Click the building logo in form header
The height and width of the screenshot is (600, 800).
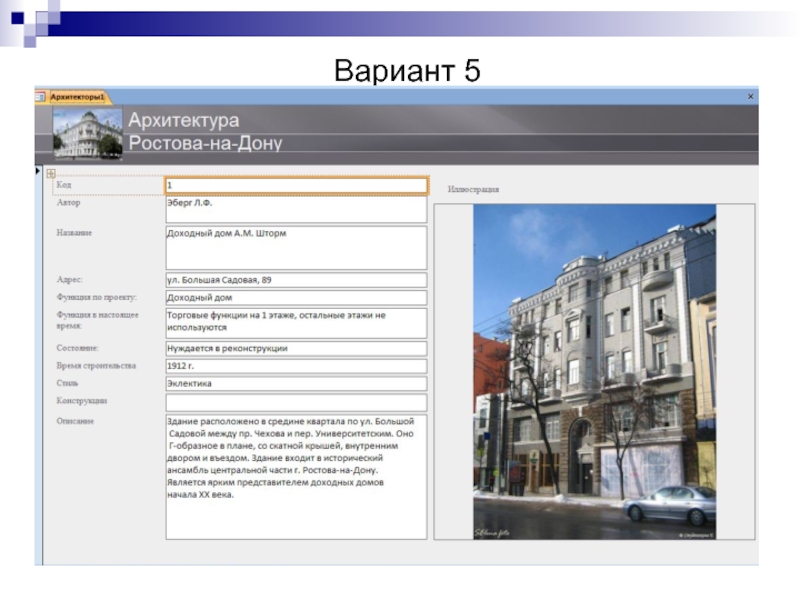[x=87, y=134]
